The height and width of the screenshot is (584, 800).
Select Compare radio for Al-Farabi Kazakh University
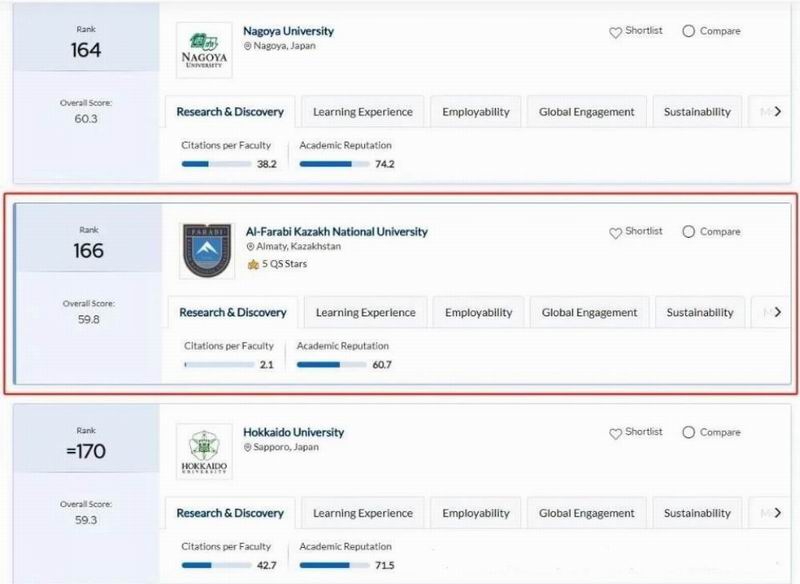tap(688, 232)
